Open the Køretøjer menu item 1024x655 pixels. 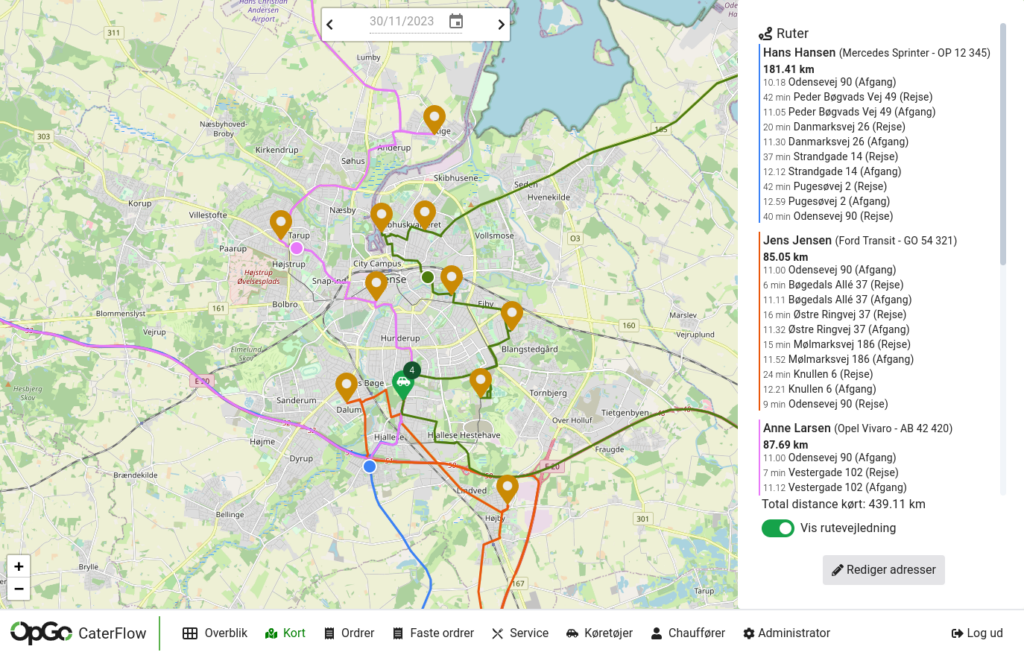601,633
